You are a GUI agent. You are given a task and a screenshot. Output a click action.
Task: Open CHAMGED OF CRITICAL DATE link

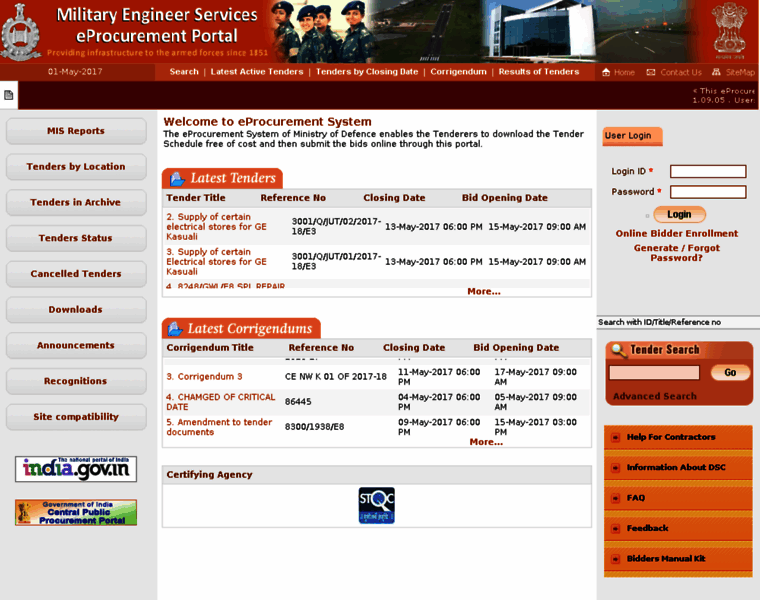point(221,402)
